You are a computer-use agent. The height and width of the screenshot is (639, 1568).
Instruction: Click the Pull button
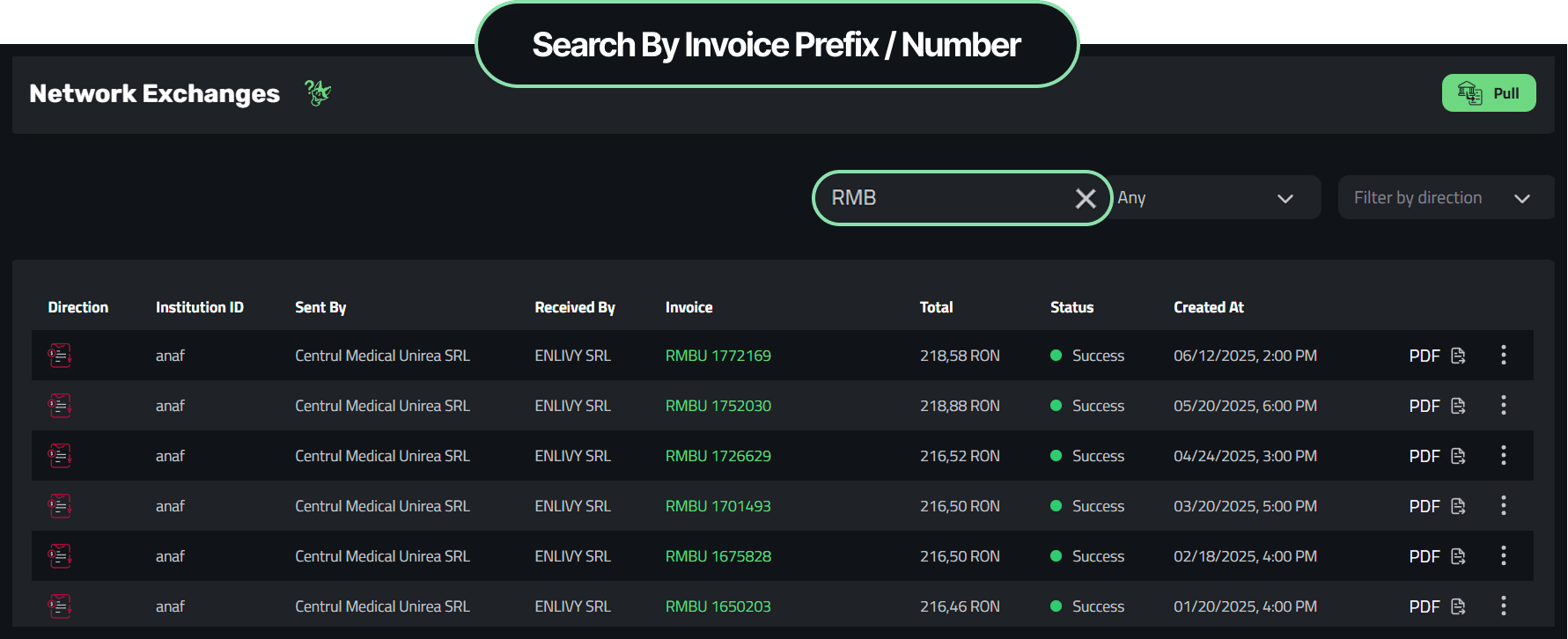[1488, 93]
